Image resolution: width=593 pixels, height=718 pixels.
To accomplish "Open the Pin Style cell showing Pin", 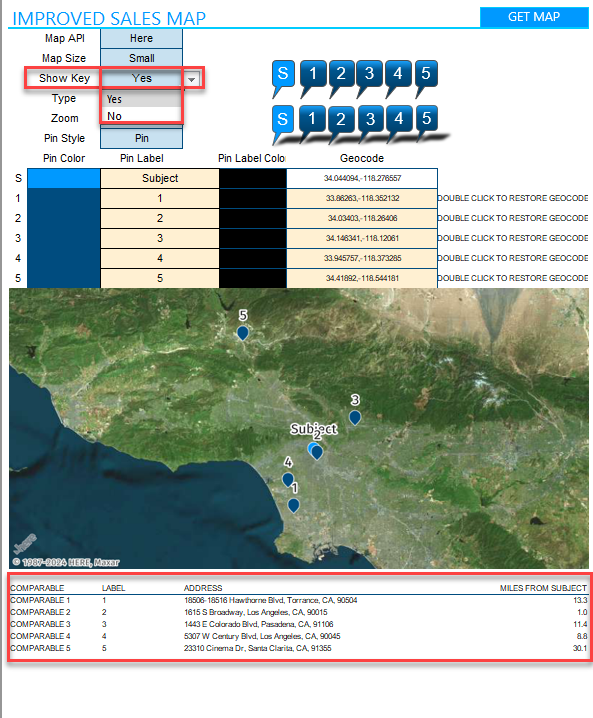I will pyautogui.click(x=141, y=138).
